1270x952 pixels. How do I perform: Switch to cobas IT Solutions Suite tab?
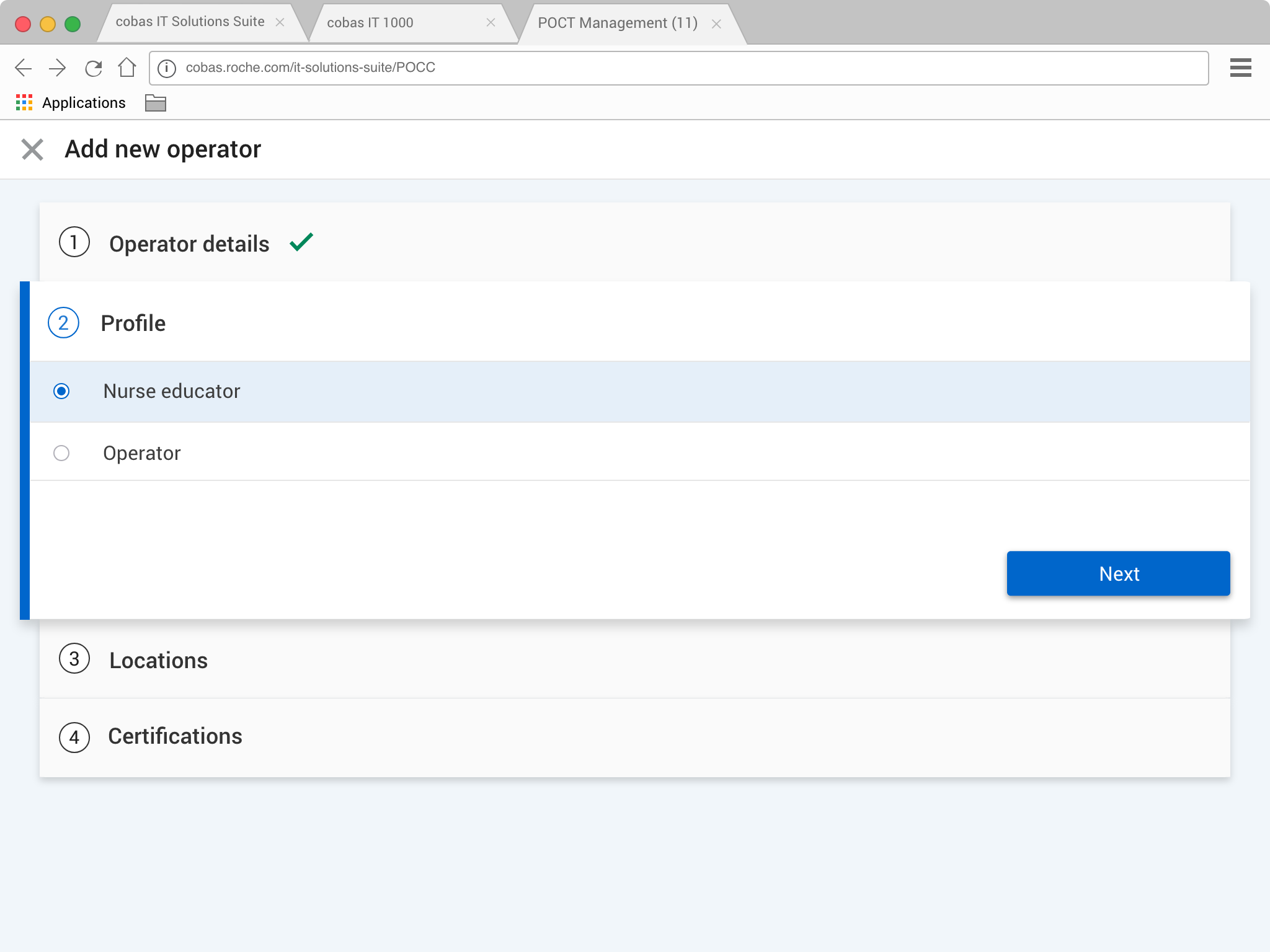(190, 22)
